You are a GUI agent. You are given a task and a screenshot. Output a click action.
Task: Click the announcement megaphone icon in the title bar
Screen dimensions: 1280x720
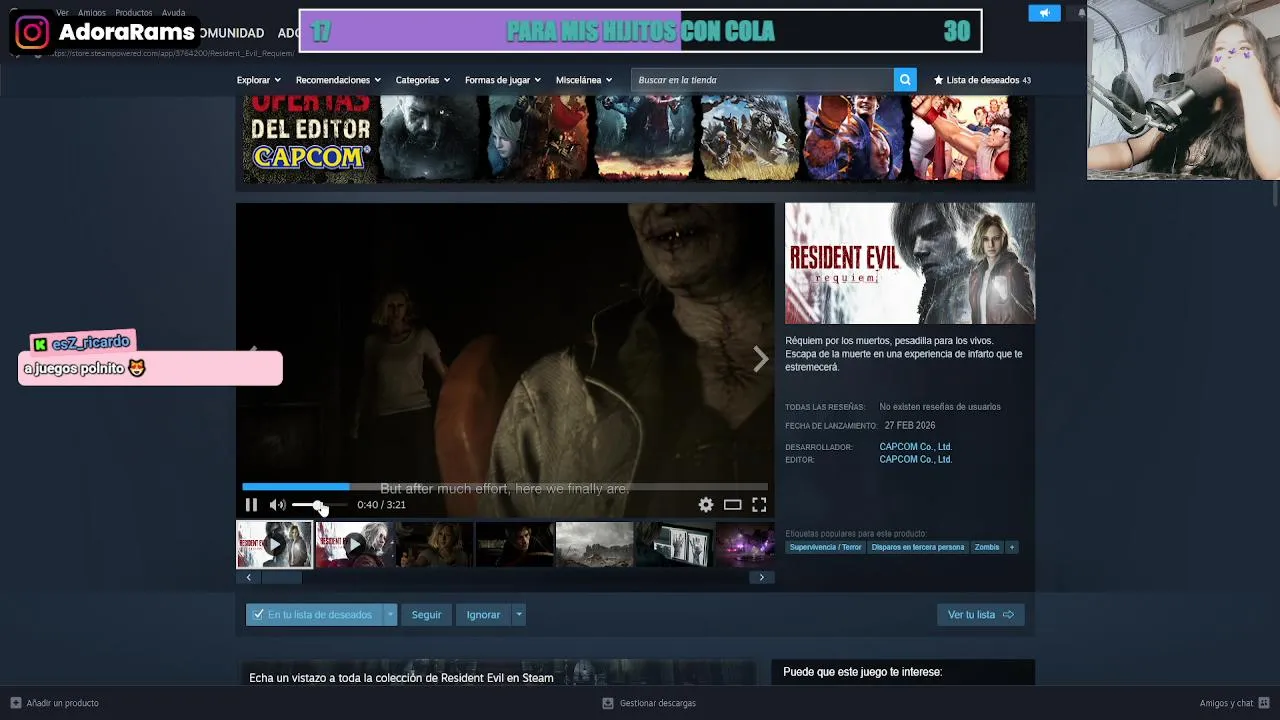point(1044,13)
